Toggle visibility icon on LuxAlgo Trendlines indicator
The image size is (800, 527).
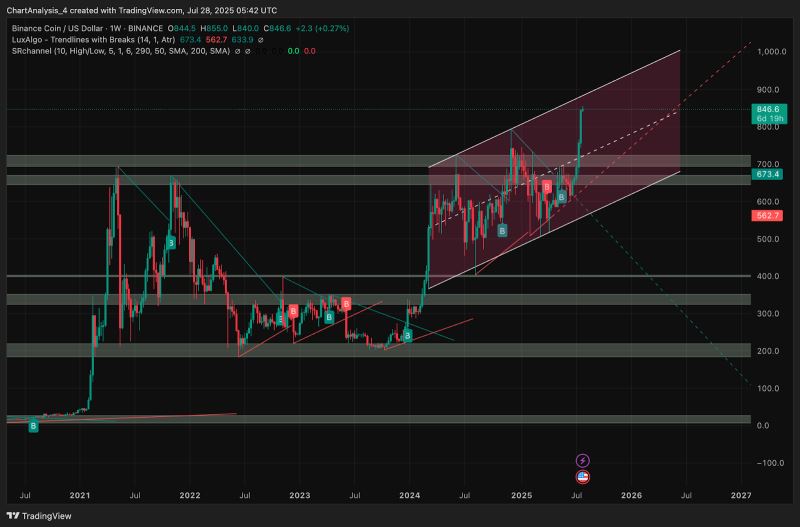(262, 41)
